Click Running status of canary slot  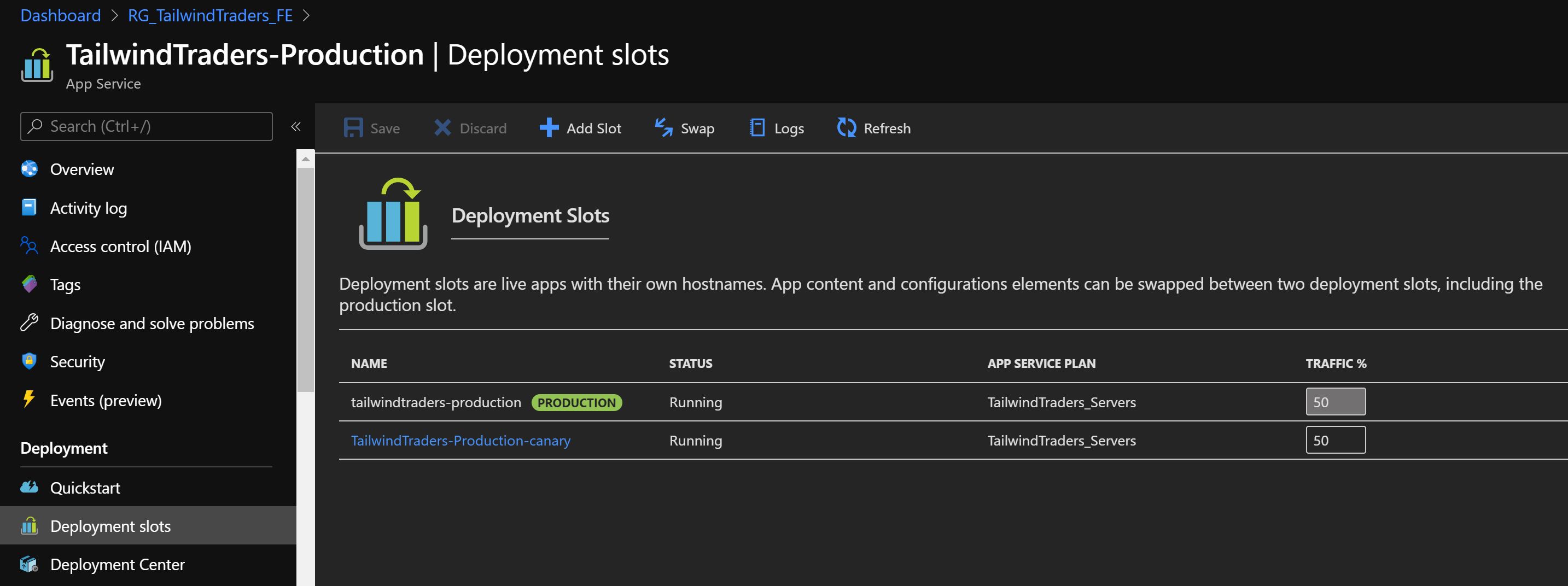pyautogui.click(x=695, y=441)
